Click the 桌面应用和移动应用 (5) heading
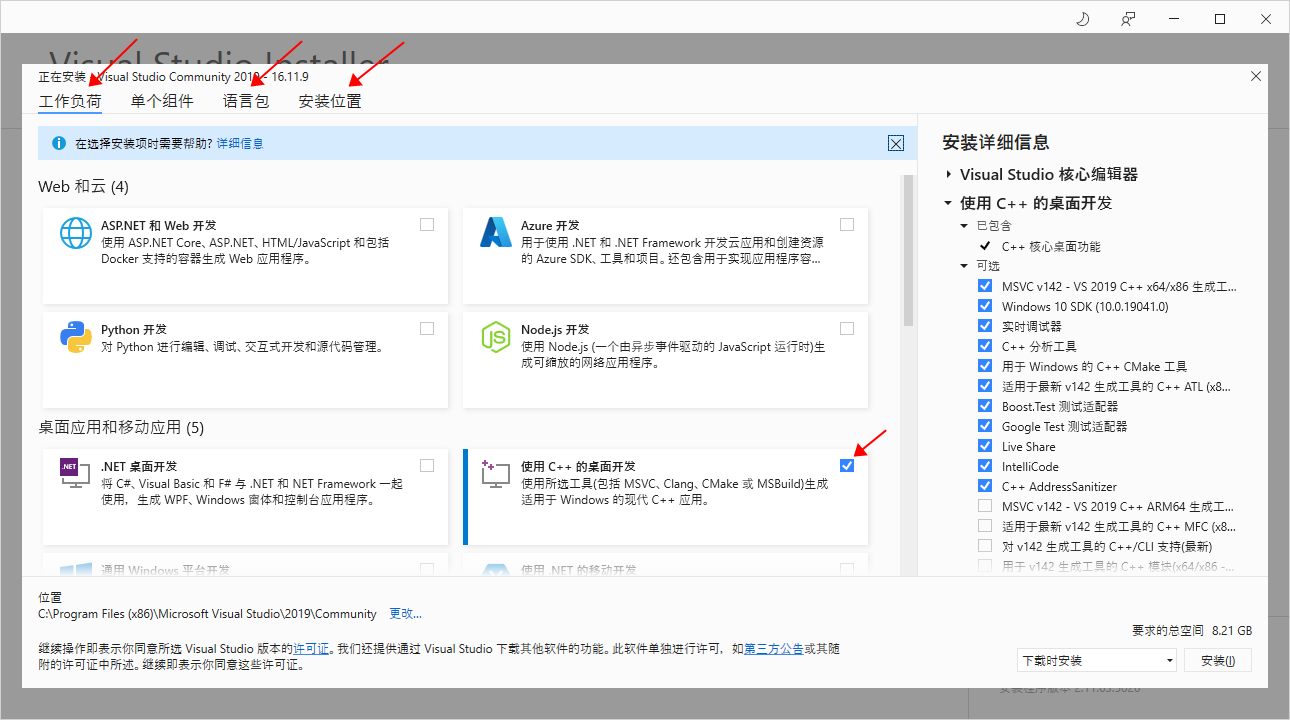The width and height of the screenshot is (1290, 720). point(121,428)
